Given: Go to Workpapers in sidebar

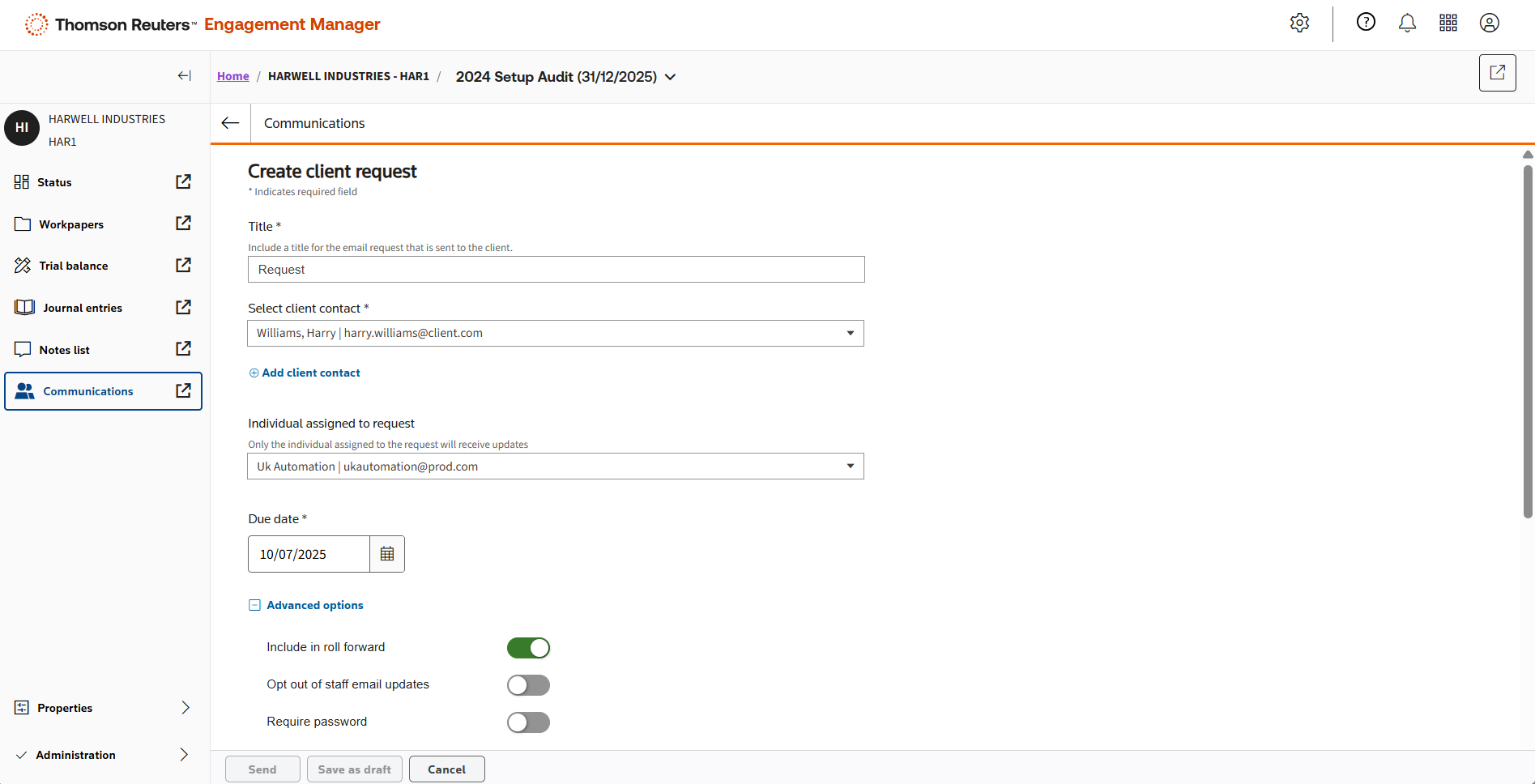Looking at the screenshot, I should click(71, 224).
